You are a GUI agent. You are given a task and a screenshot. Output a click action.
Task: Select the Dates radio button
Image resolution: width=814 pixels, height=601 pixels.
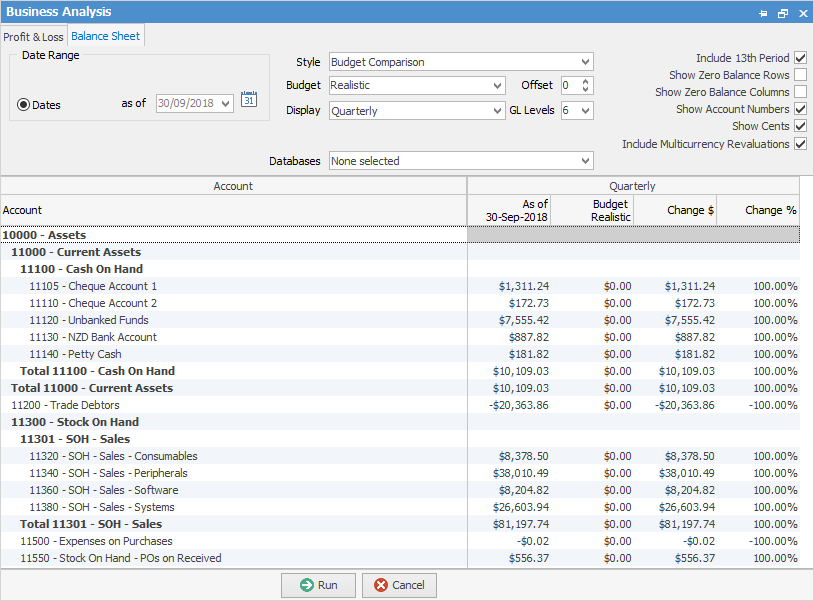24,105
